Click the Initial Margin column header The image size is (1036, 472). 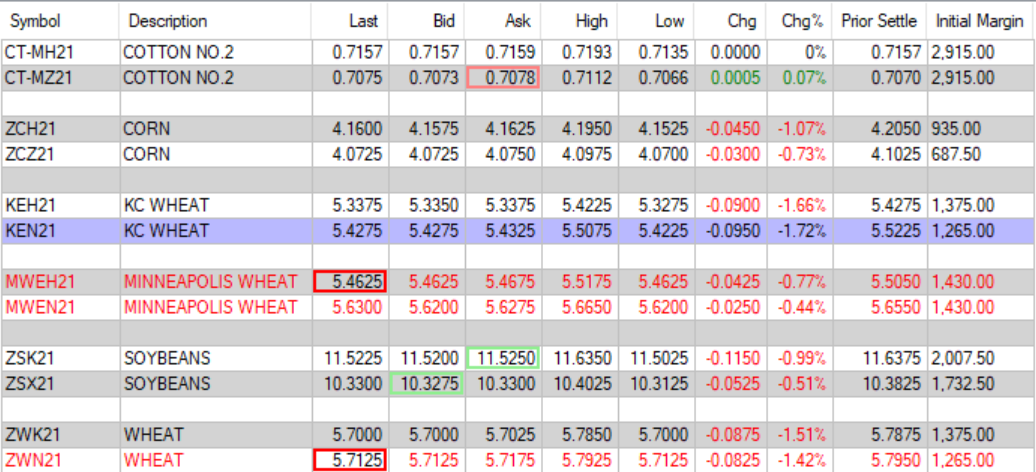[980, 21]
